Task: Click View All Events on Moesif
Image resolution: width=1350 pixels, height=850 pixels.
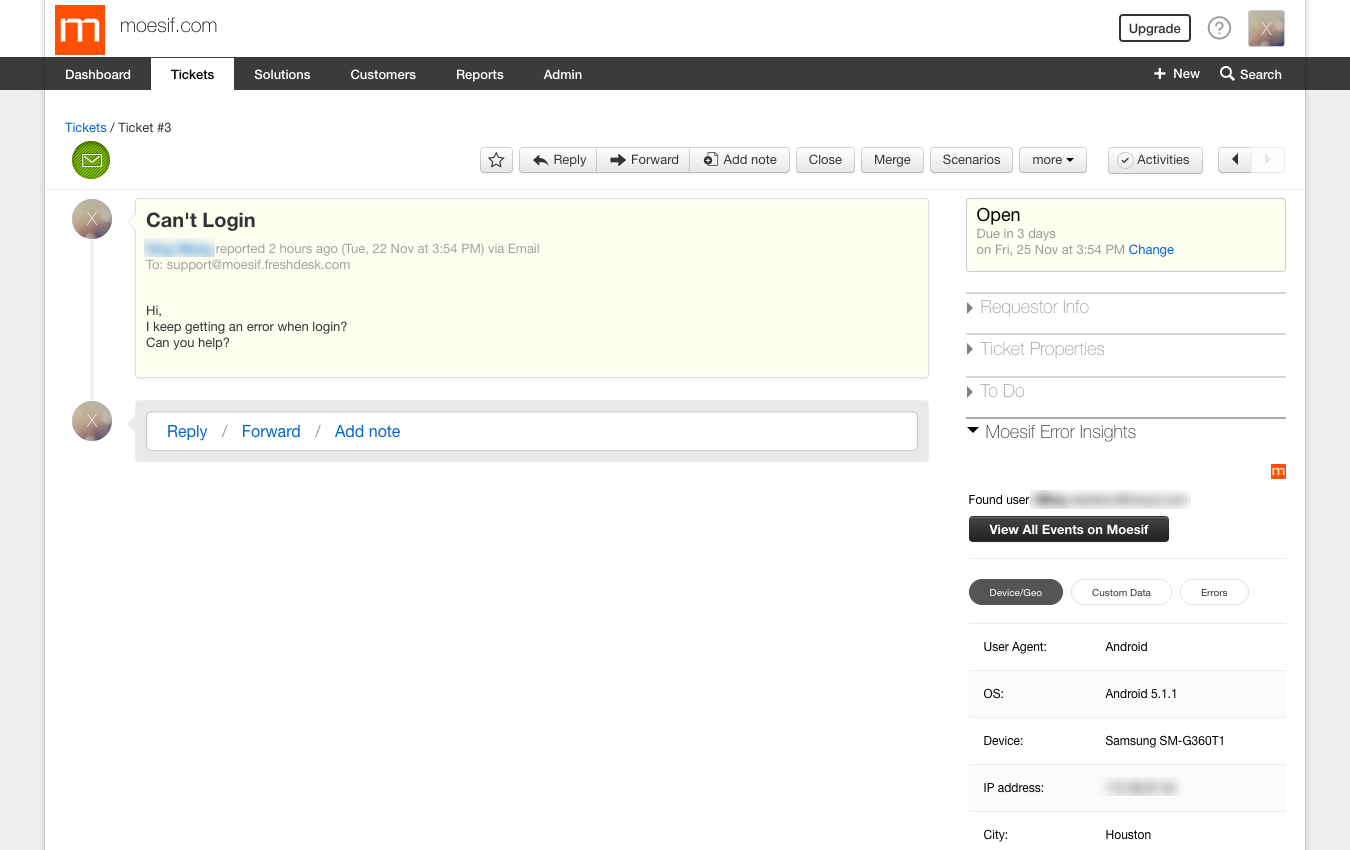Action: [x=1068, y=529]
